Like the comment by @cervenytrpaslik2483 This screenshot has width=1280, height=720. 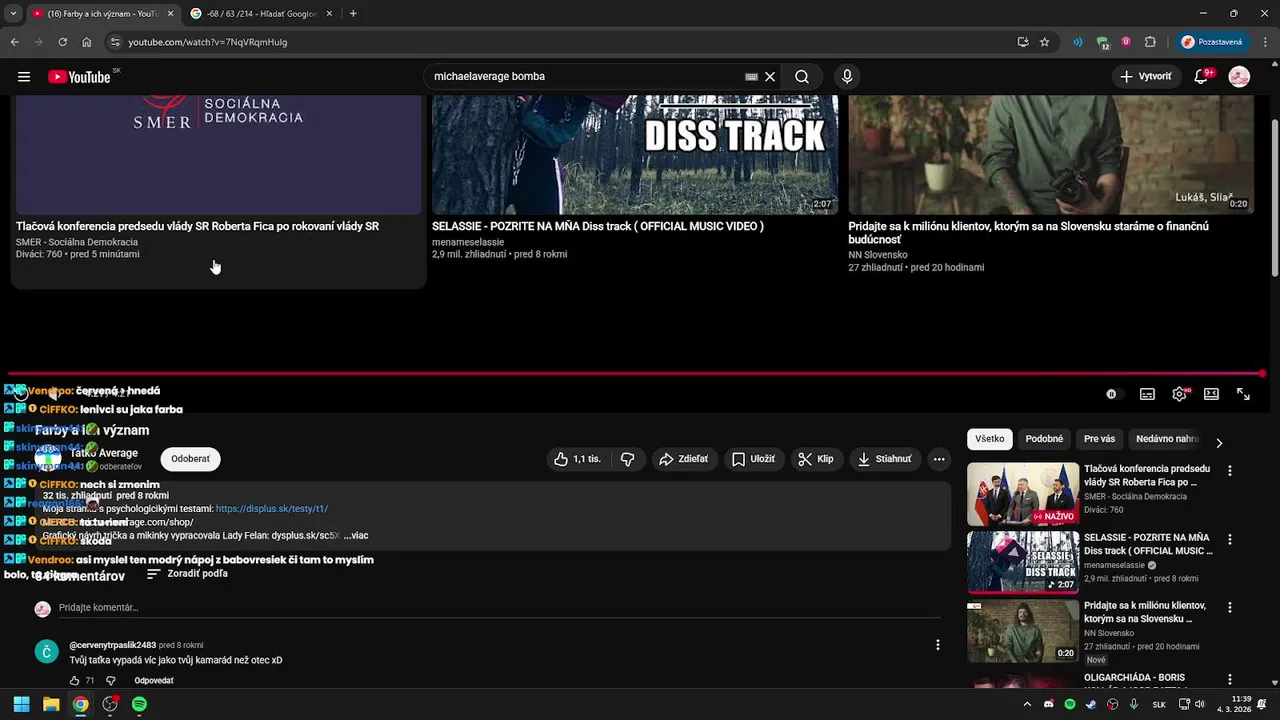[75, 681]
